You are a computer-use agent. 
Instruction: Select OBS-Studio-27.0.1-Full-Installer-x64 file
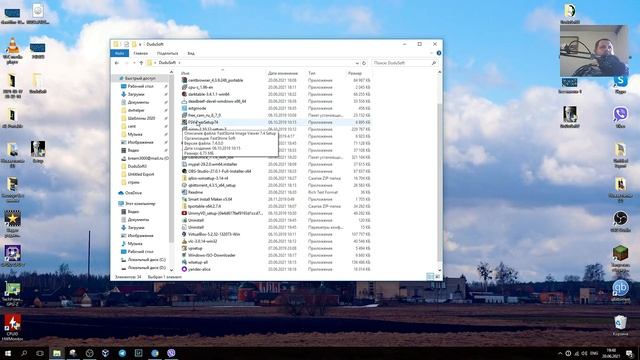point(220,171)
